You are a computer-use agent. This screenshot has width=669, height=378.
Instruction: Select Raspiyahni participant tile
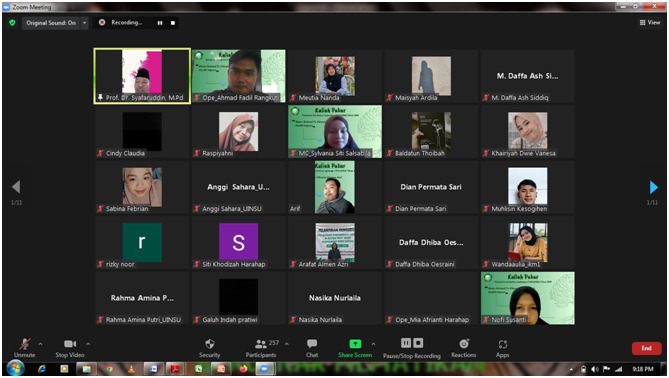coord(239,131)
